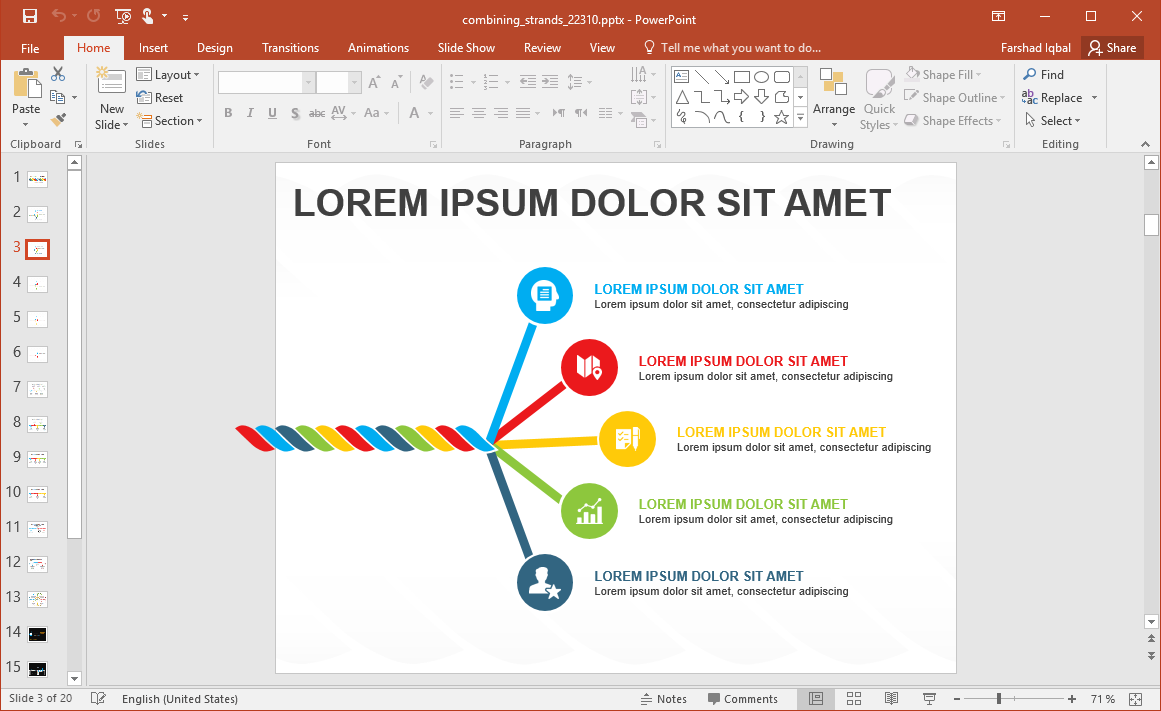Click the zoom slider handle

point(998,699)
